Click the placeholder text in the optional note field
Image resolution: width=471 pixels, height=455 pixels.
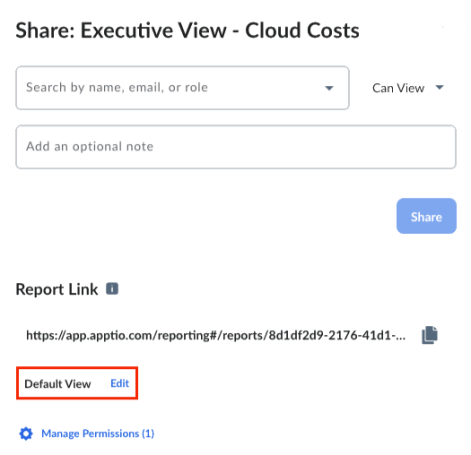(90, 146)
